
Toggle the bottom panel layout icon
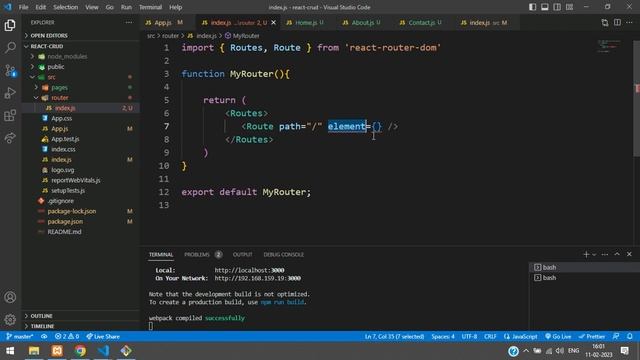click(544, 7)
